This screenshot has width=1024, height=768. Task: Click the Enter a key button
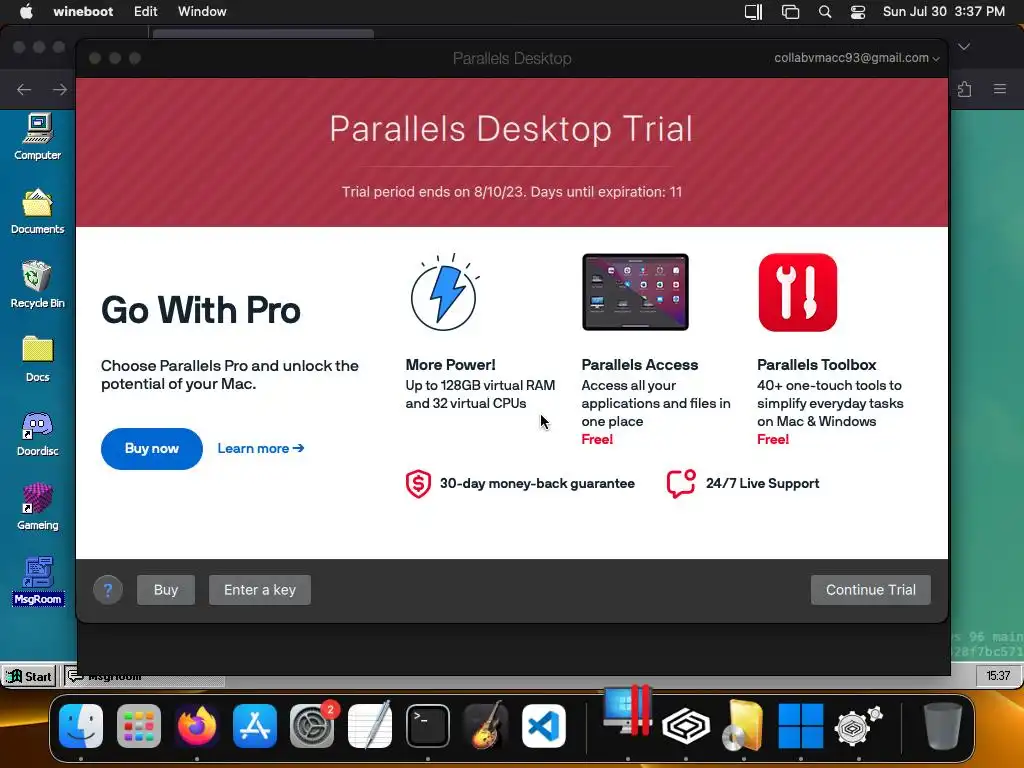click(x=260, y=590)
